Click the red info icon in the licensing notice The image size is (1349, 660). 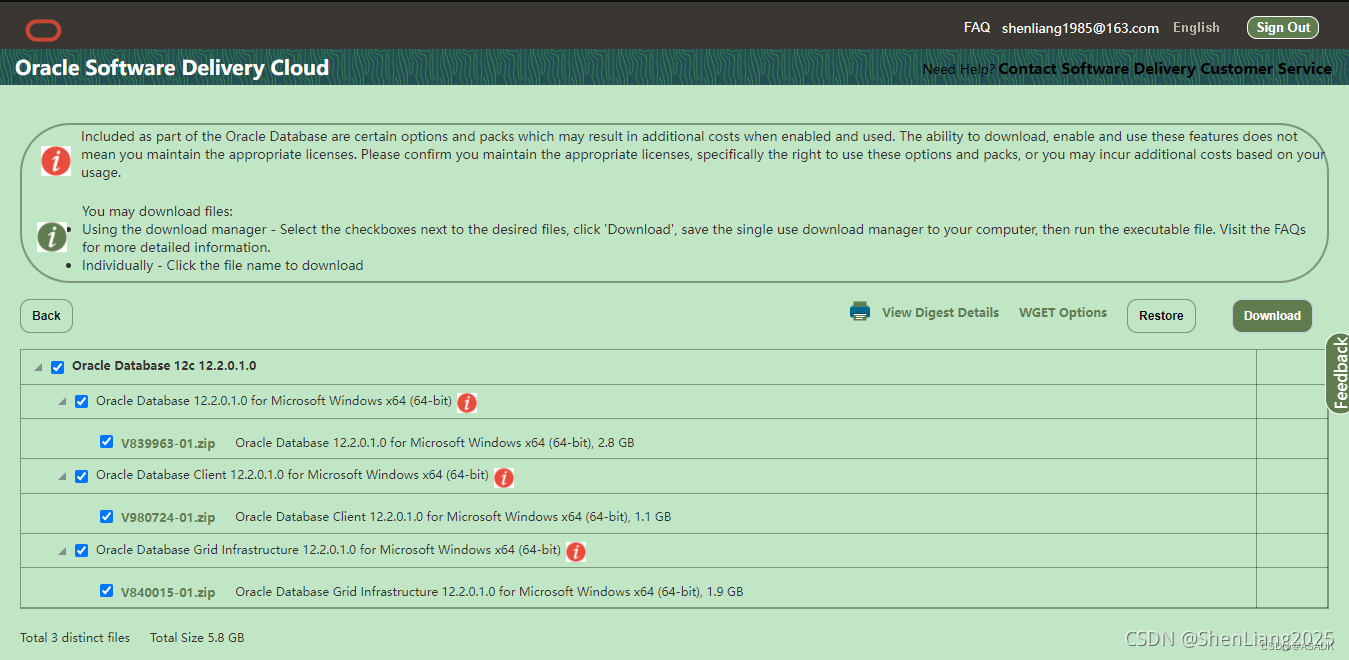[x=56, y=160]
